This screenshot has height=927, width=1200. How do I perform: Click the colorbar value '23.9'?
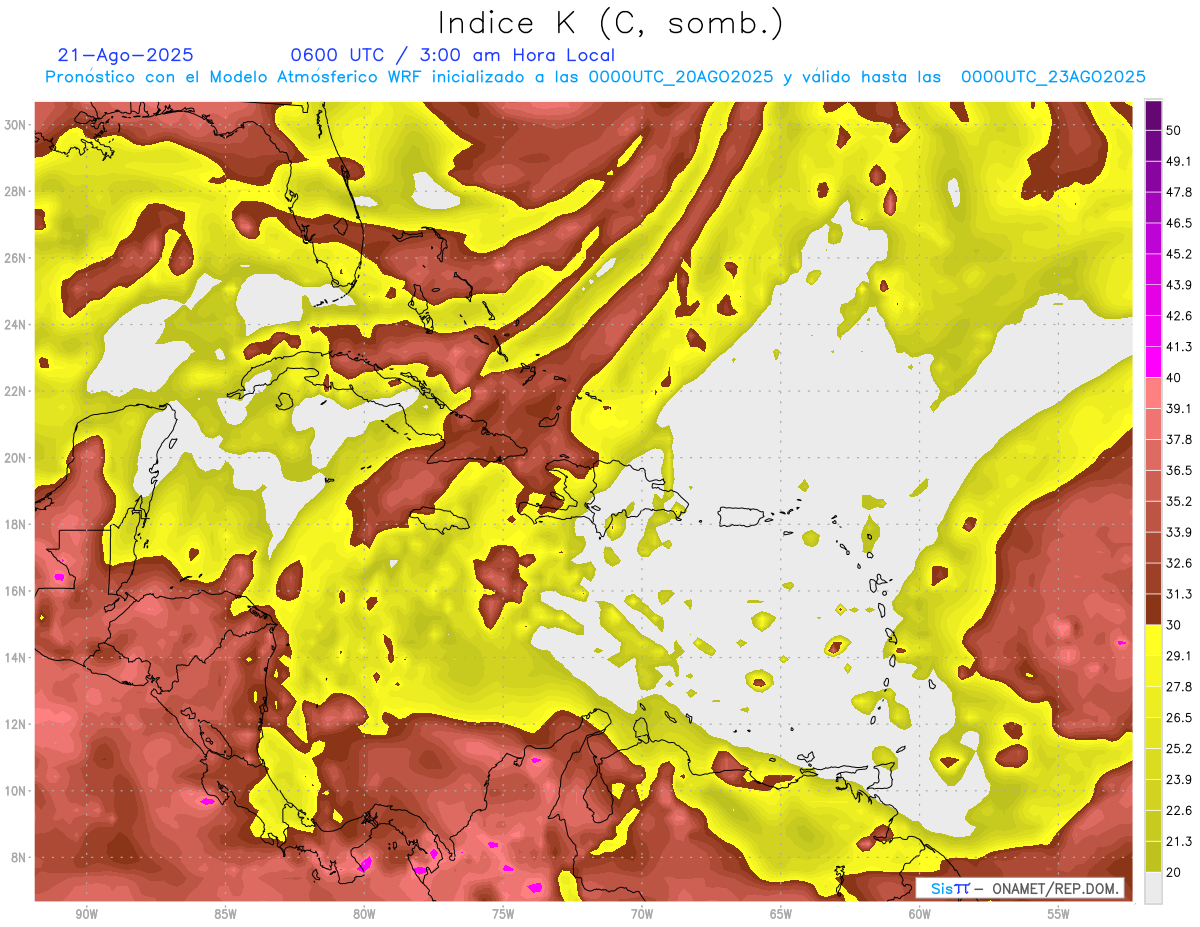1178,779
